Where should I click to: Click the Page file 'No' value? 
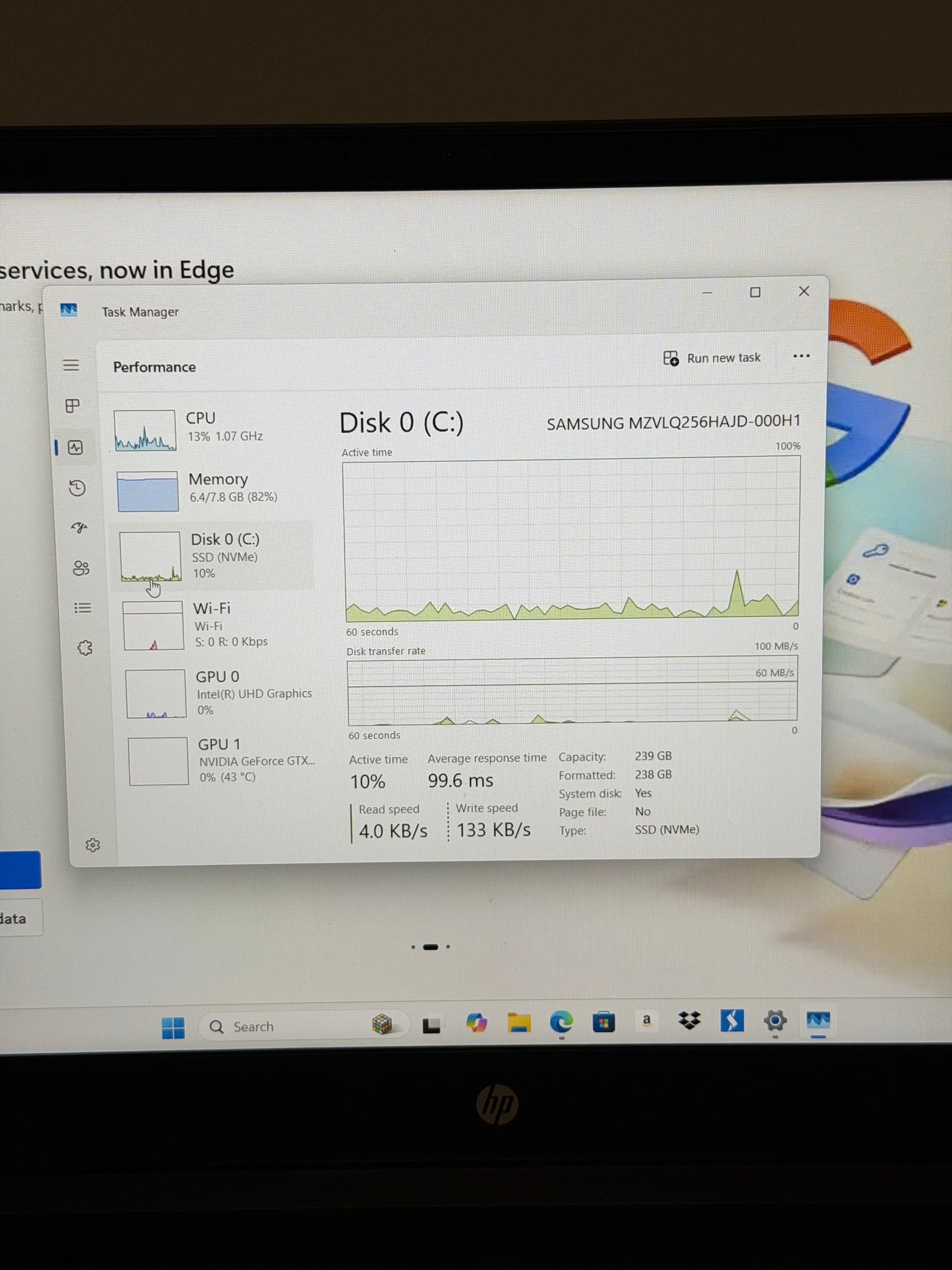coord(642,811)
